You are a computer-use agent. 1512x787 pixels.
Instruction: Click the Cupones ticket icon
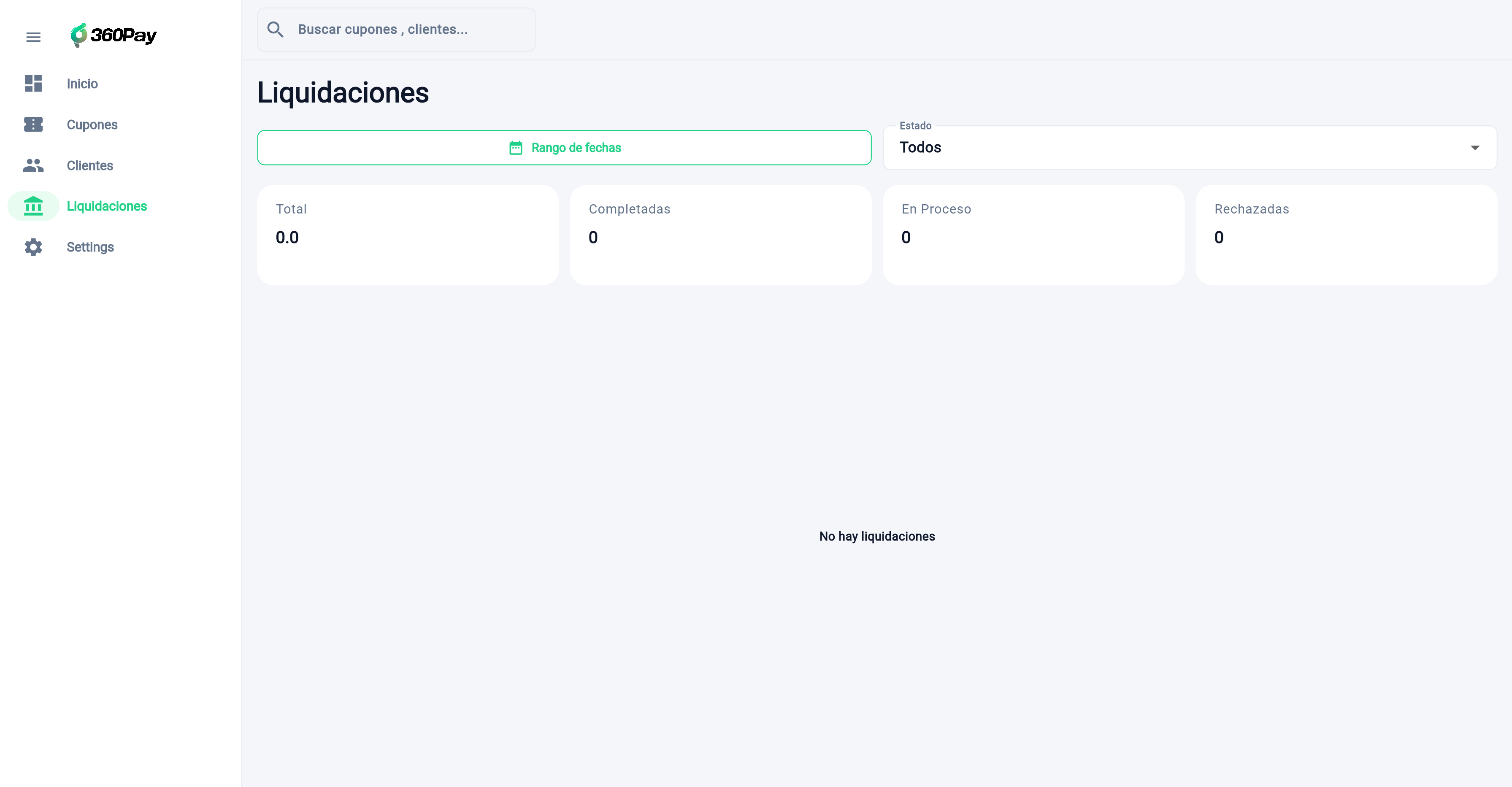(x=33, y=124)
